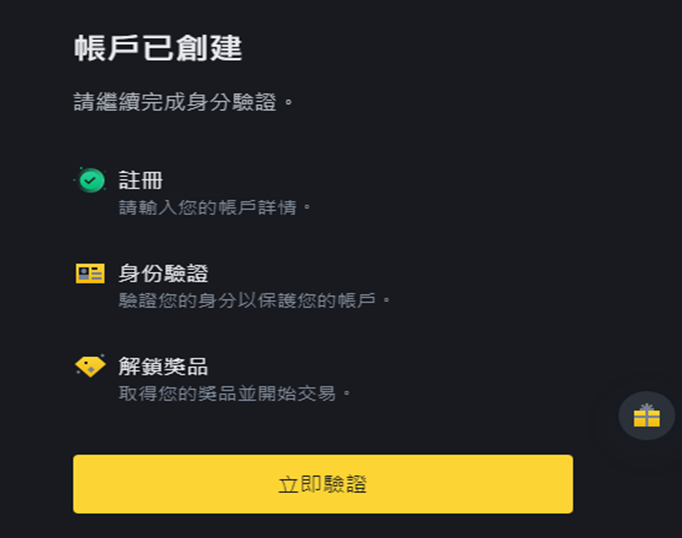
Task: Click the yellow prize tag icon
Action: (90, 366)
